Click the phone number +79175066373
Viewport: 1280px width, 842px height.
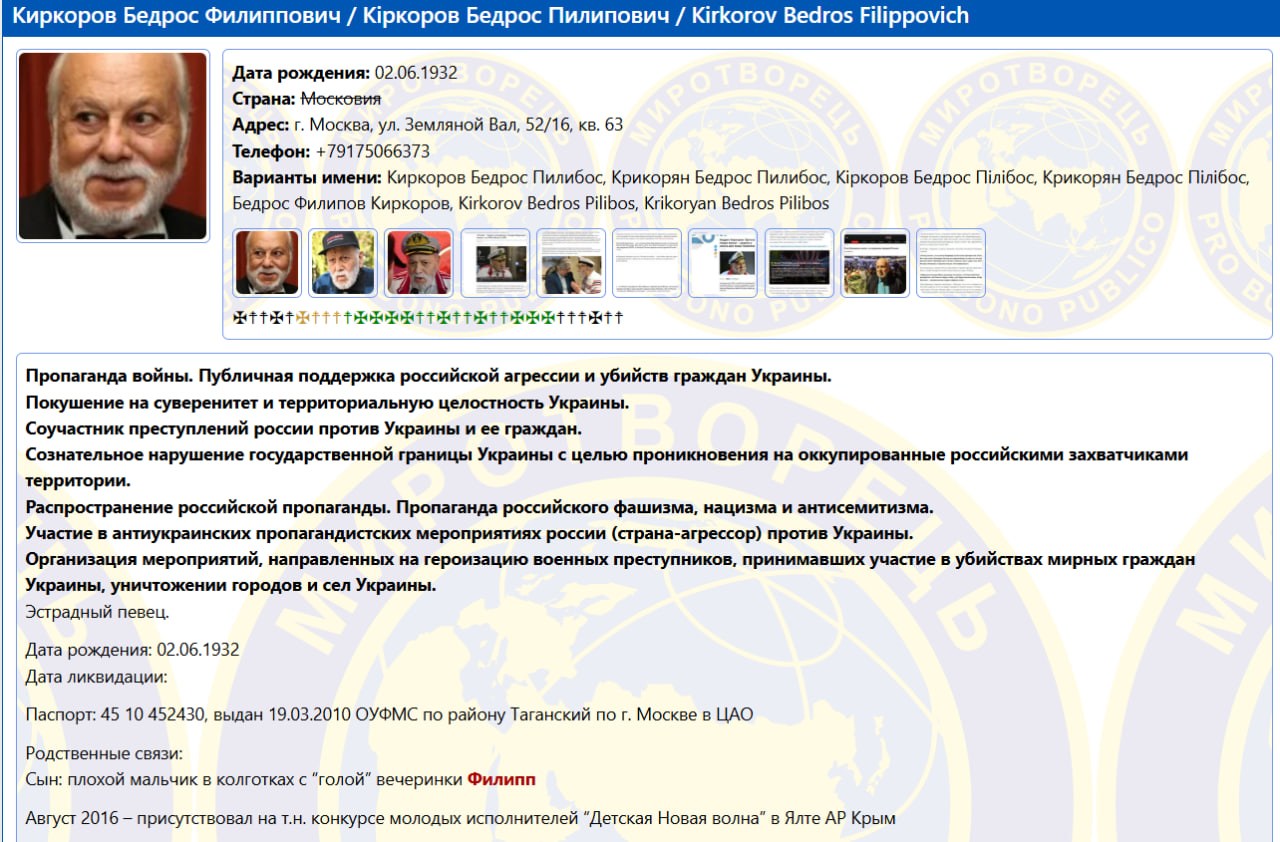(372, 152)
